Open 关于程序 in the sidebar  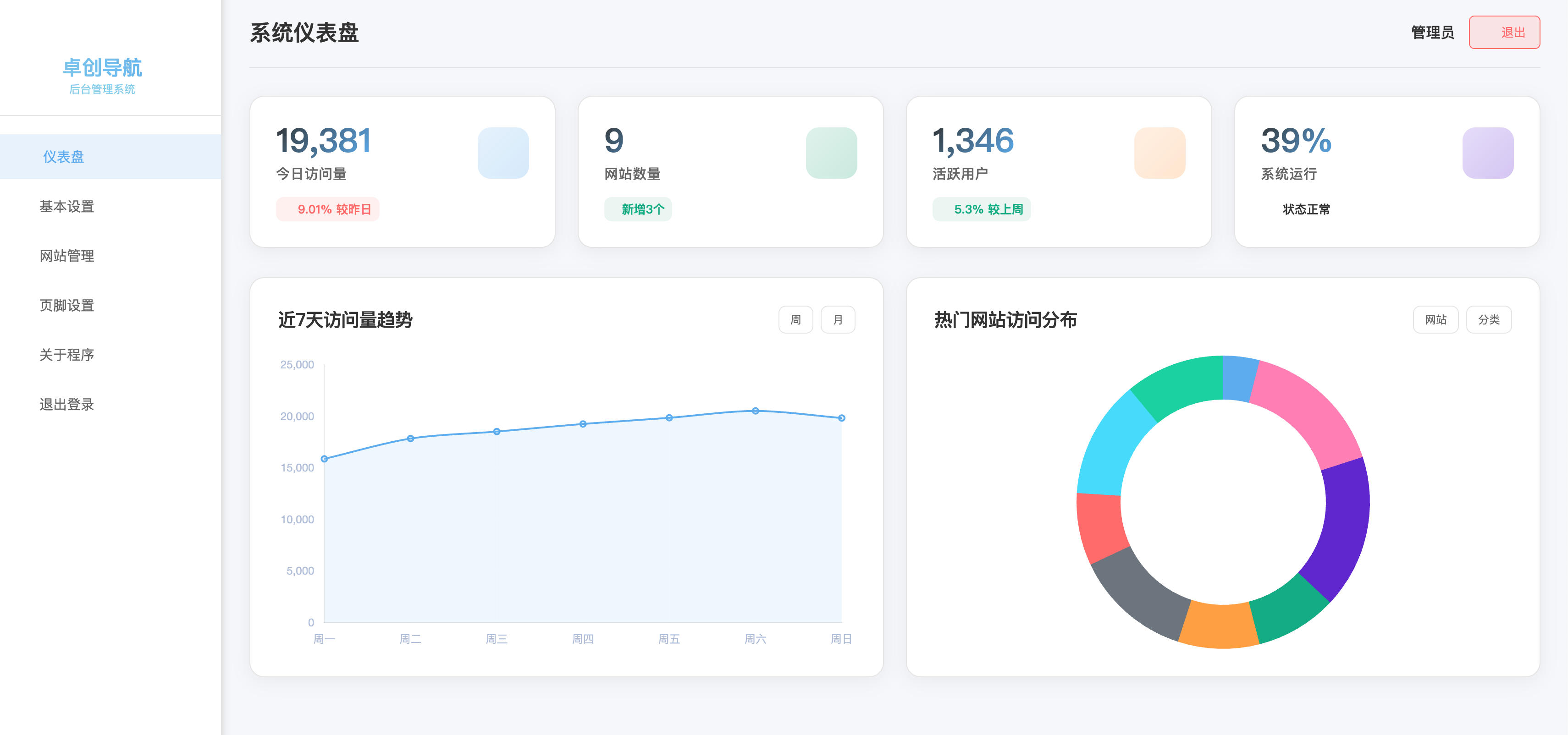pos(110,355)
